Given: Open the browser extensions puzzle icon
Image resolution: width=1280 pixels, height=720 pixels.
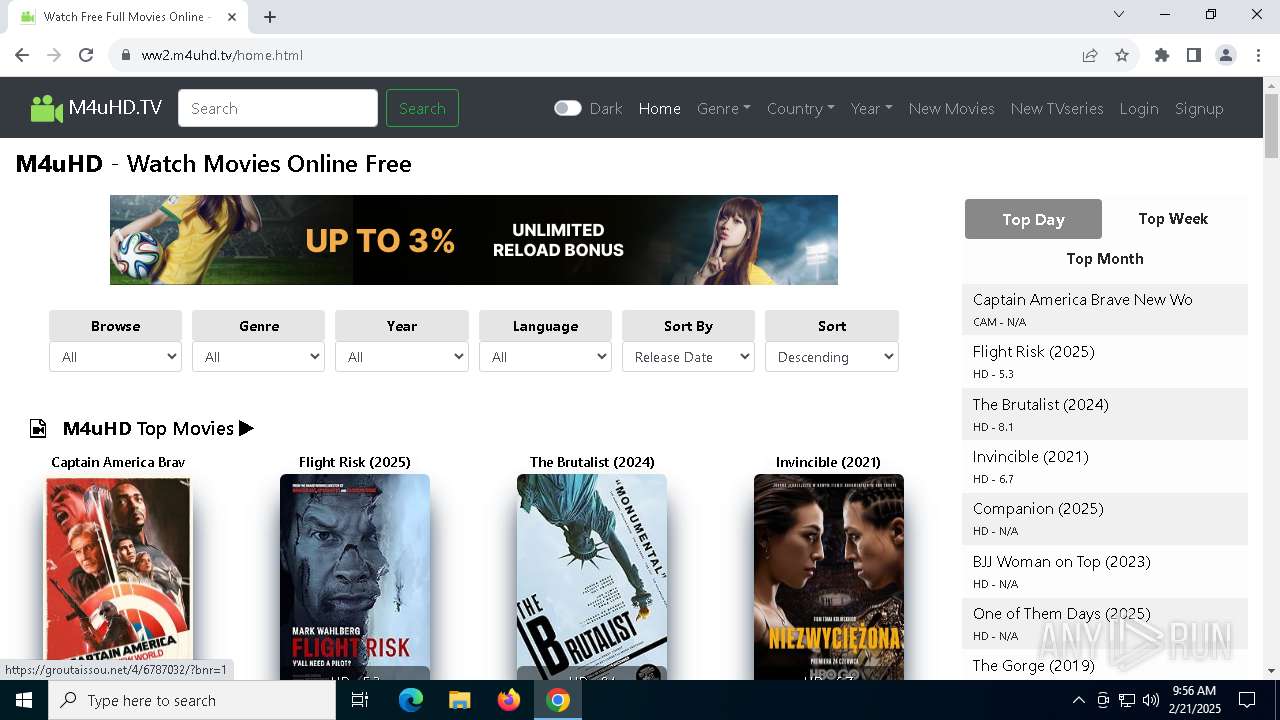Looking at the screenshot, I should point(1162,55).
